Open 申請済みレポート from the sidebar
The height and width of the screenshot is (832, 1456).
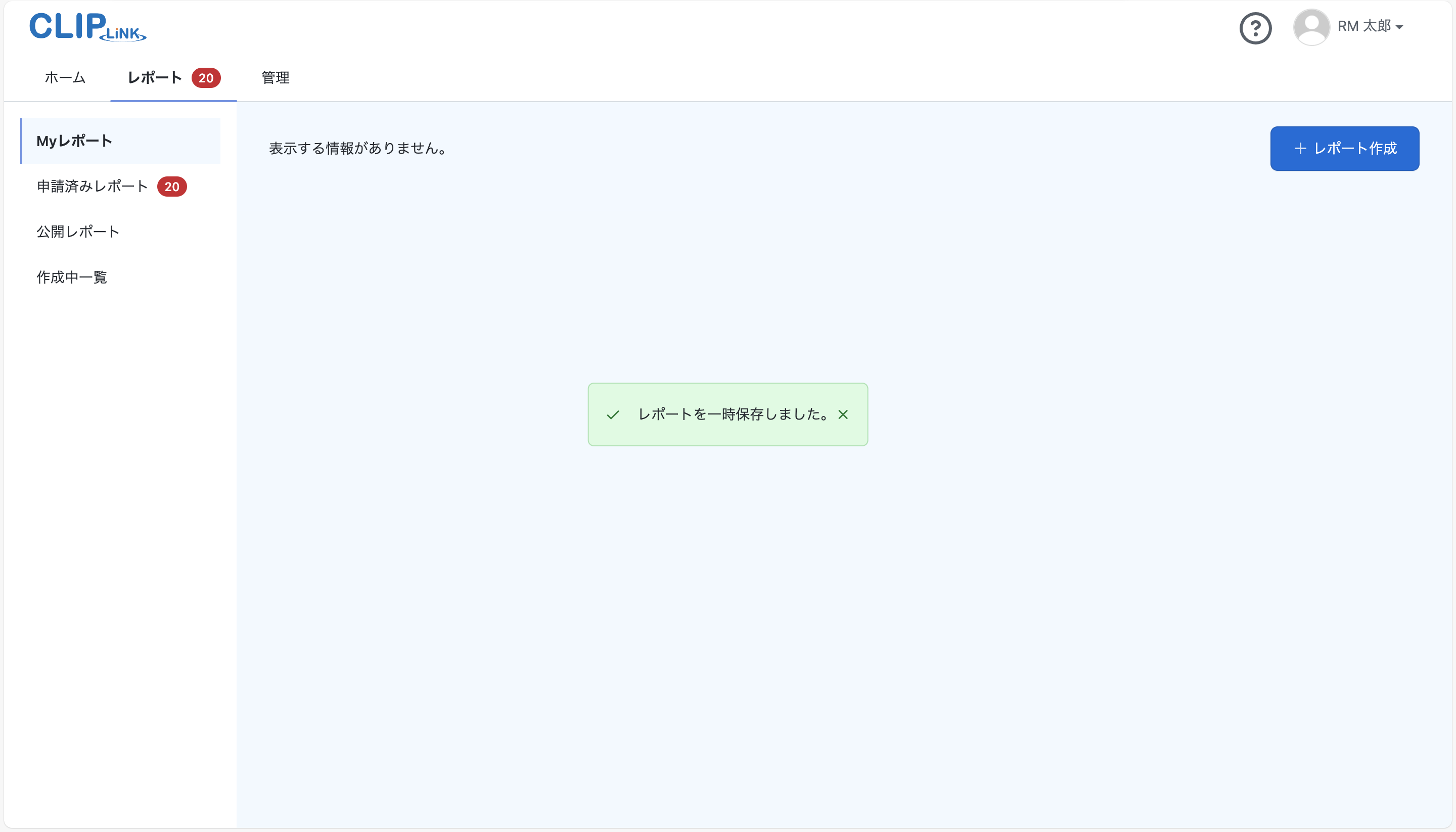[92, 186]
